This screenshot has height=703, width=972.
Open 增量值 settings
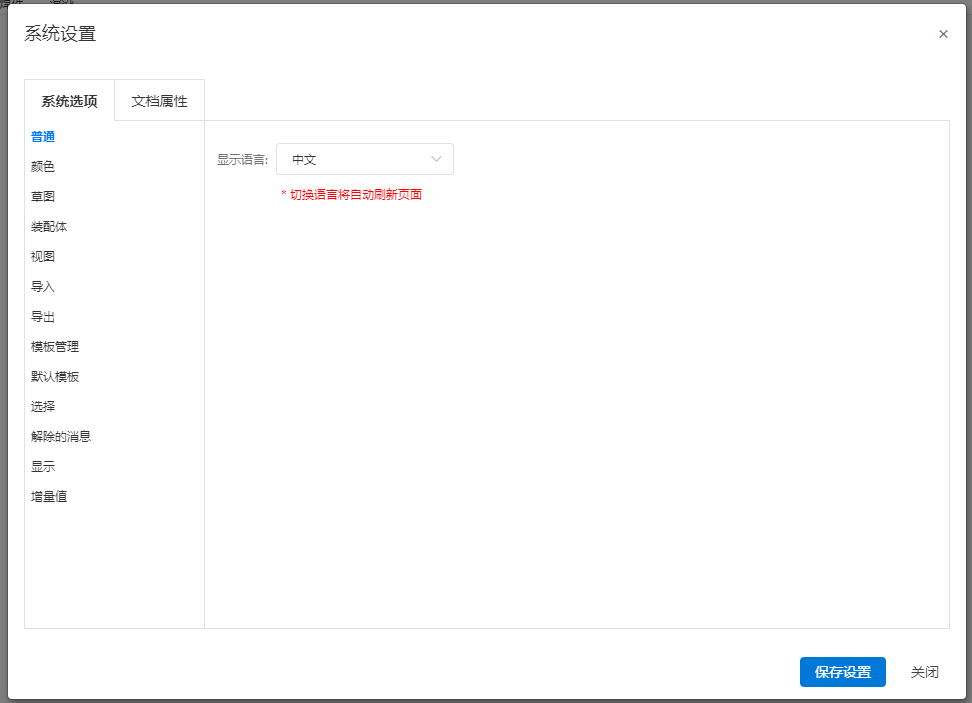click(x=49, y=497)
